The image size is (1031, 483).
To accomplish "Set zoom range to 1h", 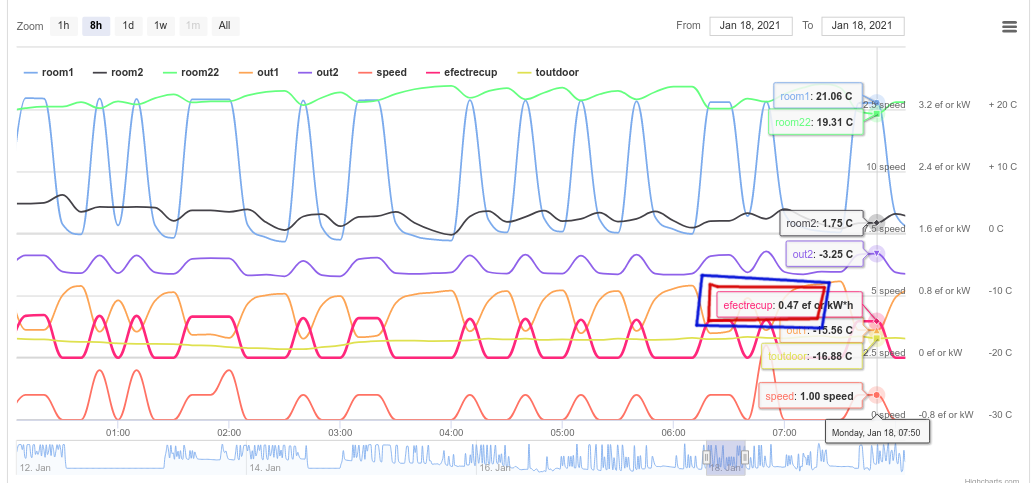I will click(64, 26).
